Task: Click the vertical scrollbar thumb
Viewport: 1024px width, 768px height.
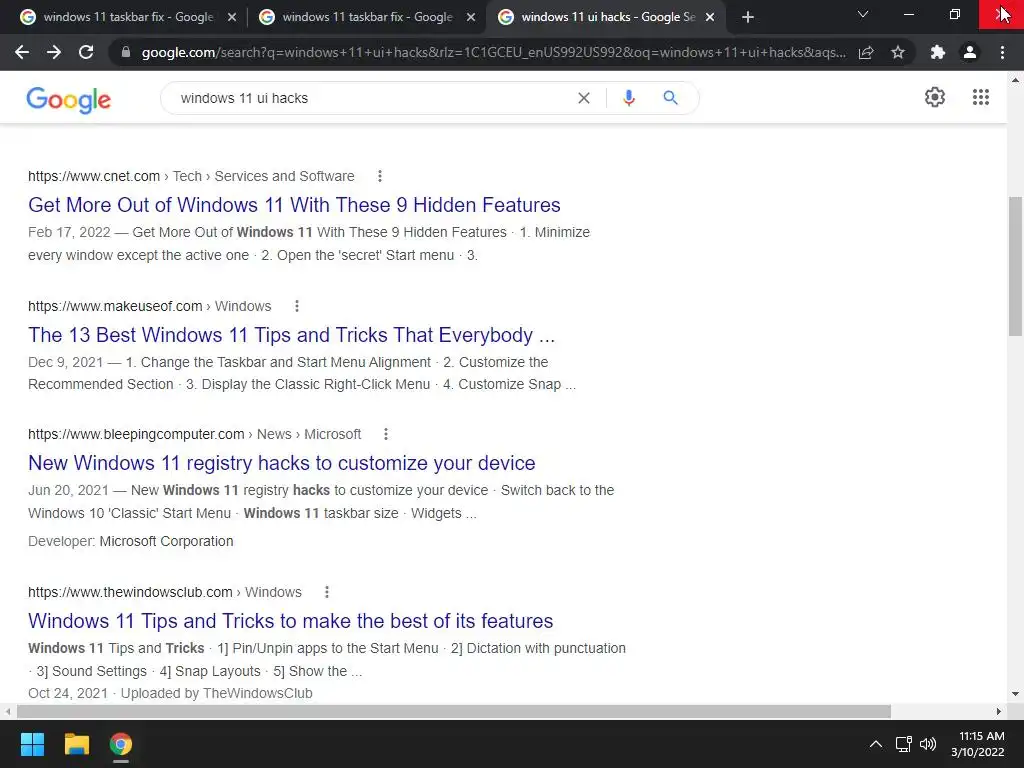Action: [x=1015, y=266]
